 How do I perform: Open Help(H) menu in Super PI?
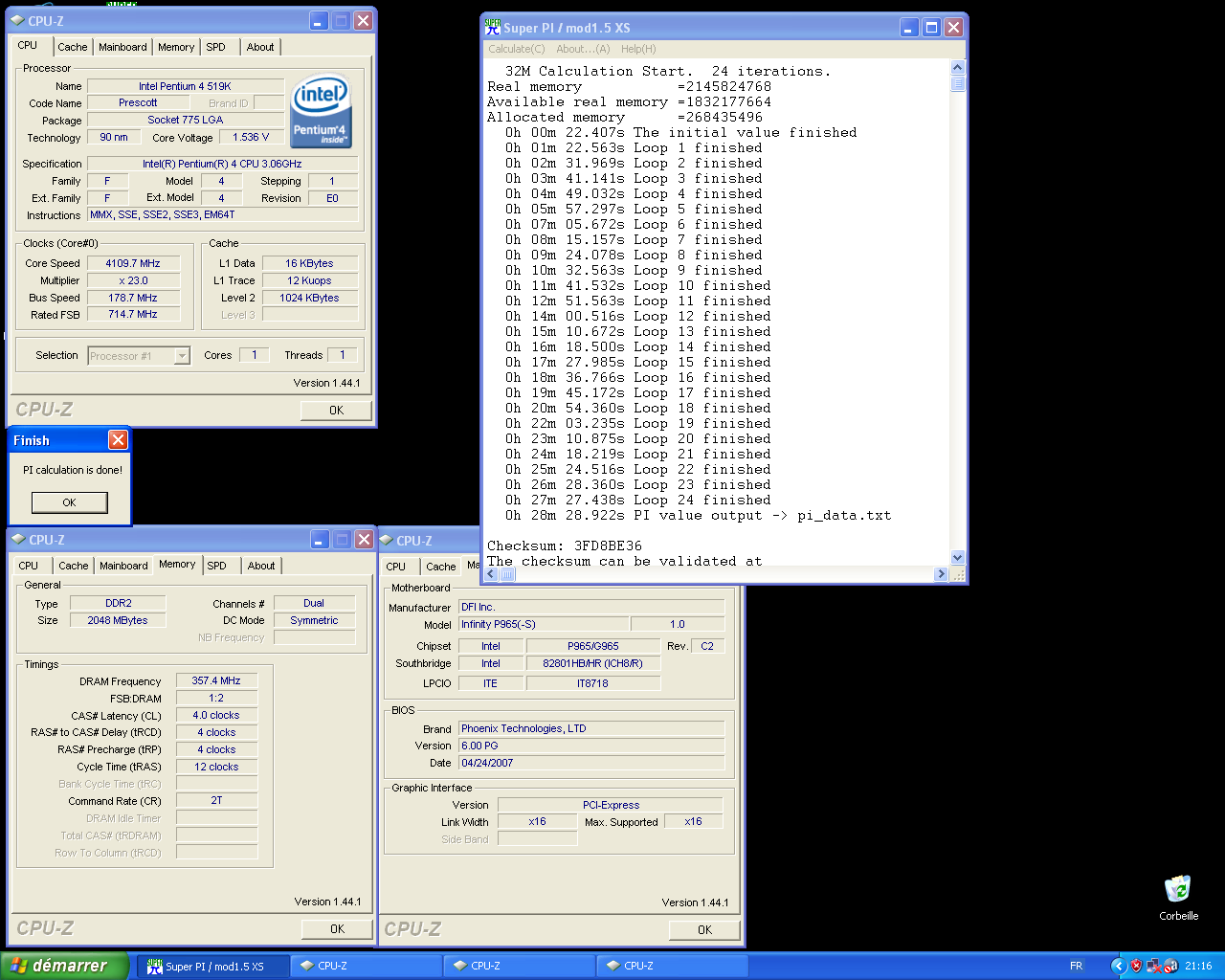coord(638,49)
